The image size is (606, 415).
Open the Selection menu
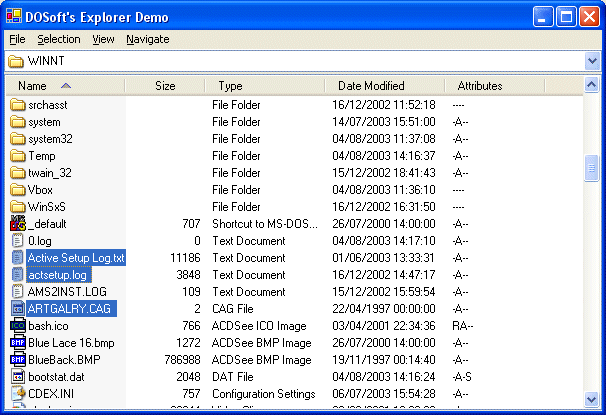click(59, 39)
